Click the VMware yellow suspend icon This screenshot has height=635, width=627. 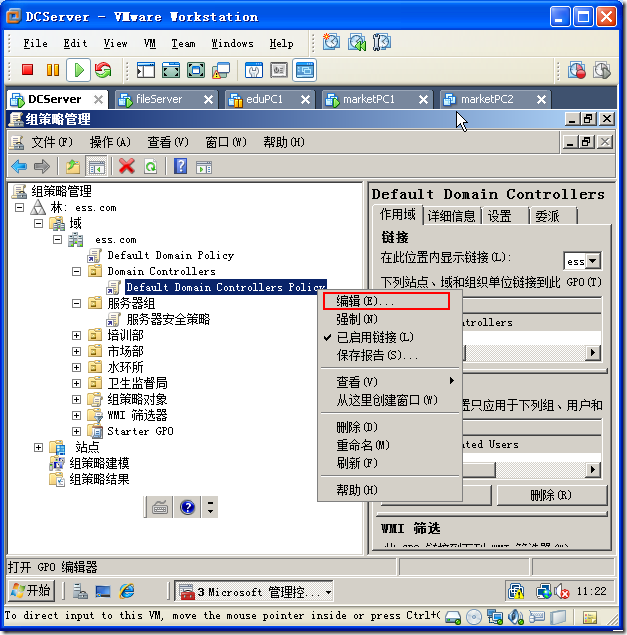[x=53, y=70]
